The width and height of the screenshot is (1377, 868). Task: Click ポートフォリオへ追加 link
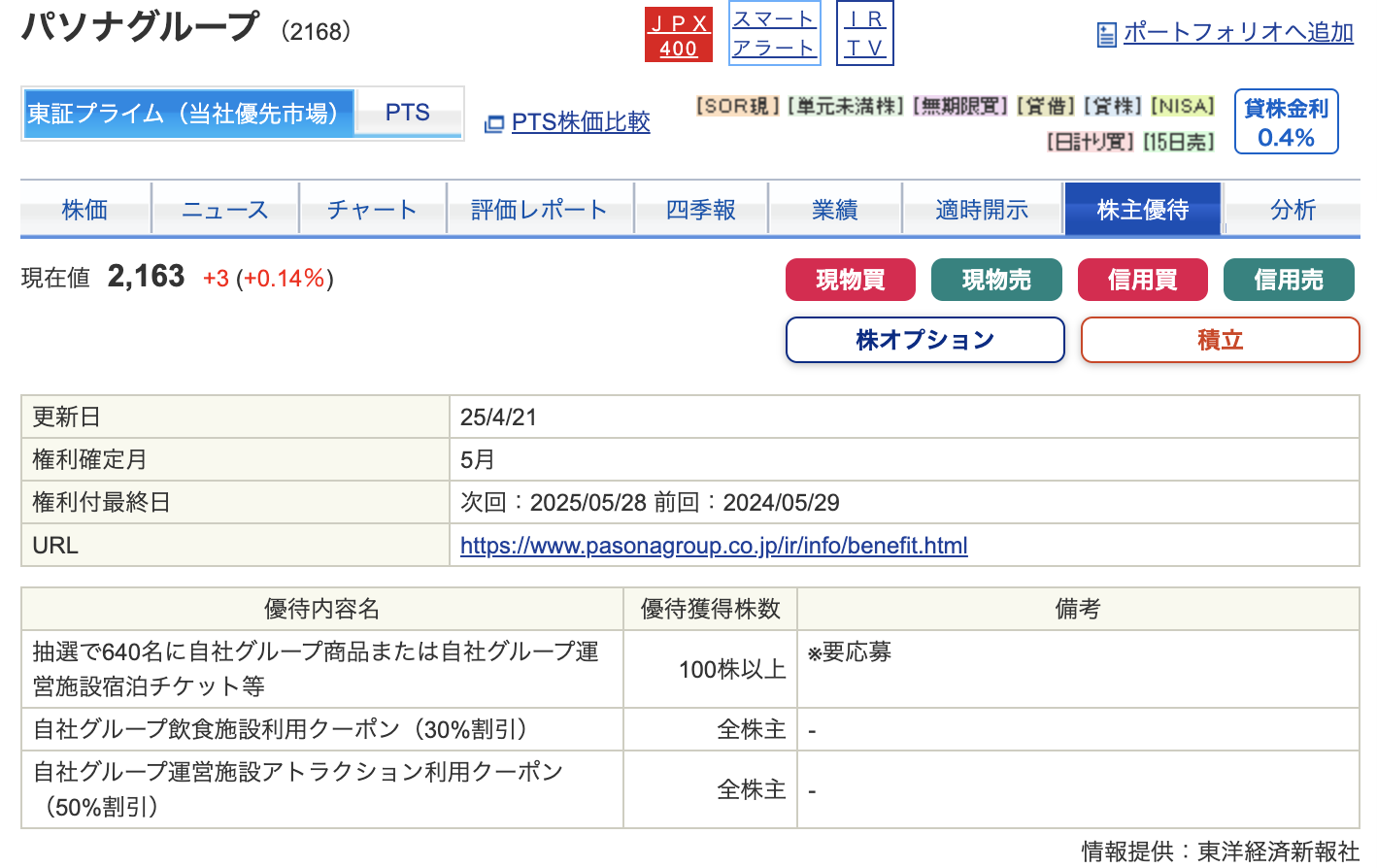1238,32
